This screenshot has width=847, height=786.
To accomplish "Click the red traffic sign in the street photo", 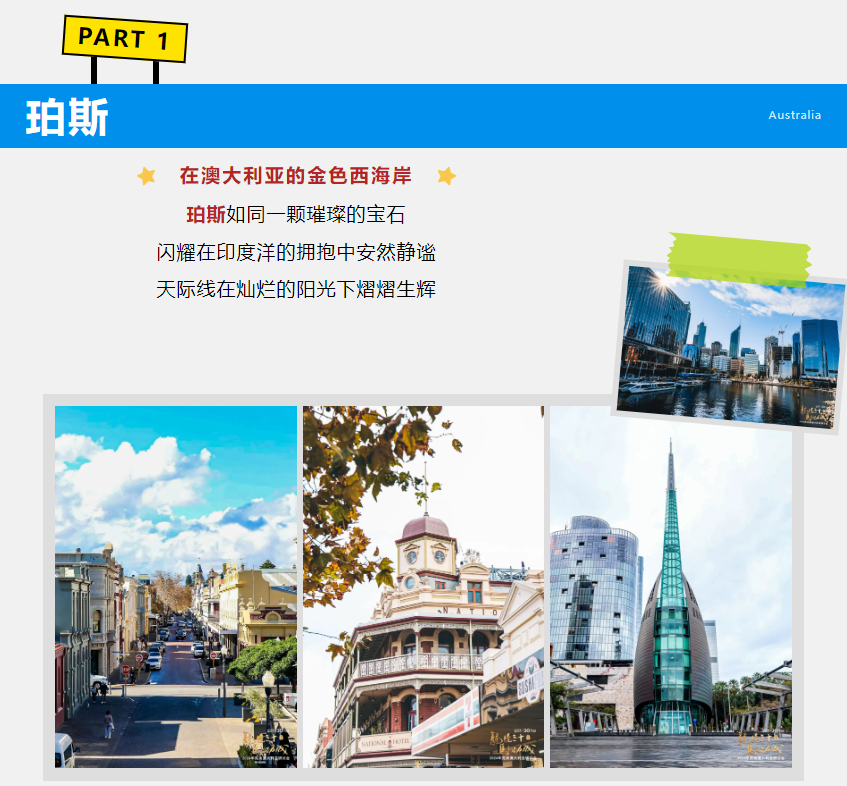I will click(124, 669).
